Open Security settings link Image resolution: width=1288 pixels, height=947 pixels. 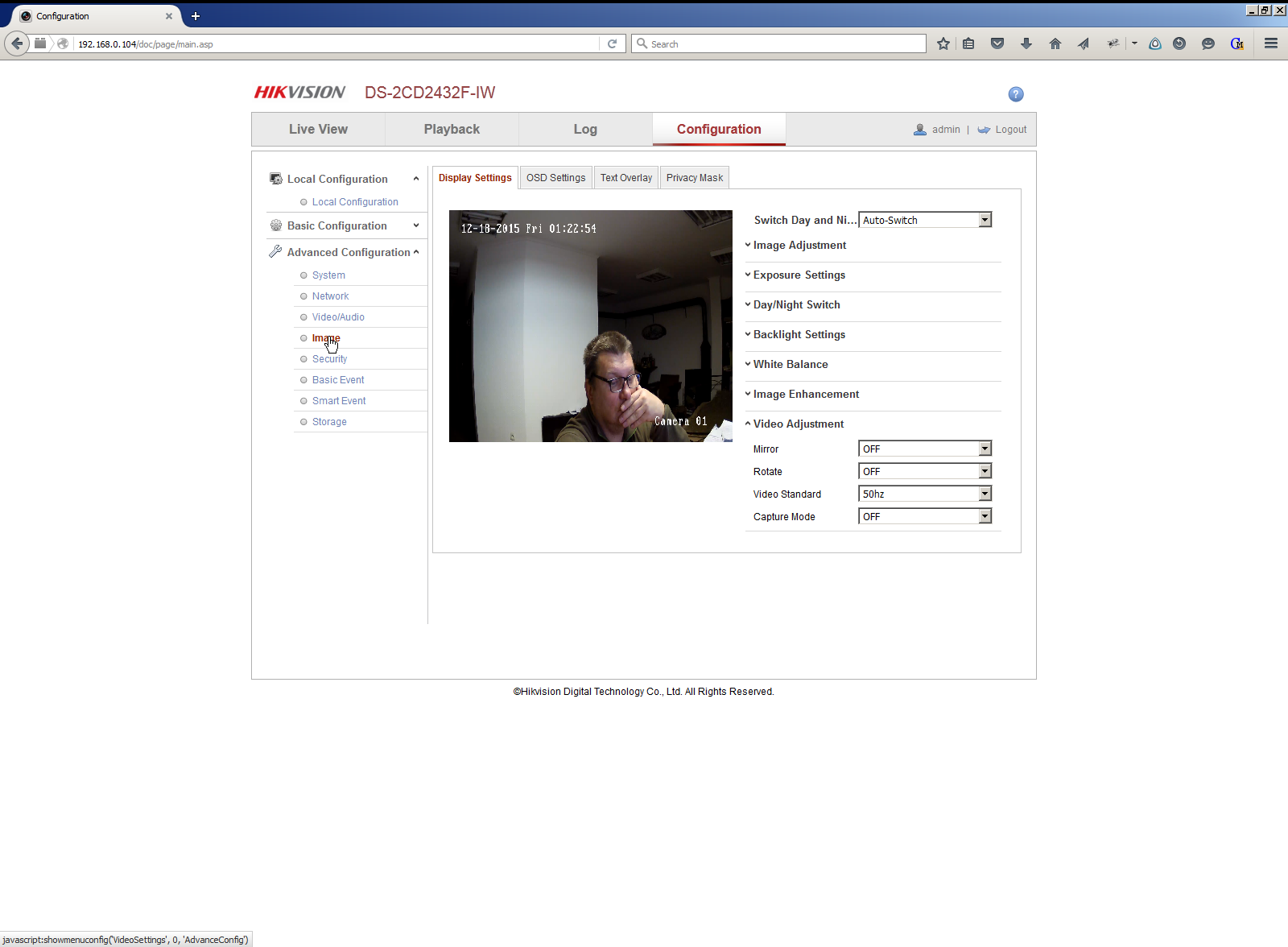coord(329,359)
